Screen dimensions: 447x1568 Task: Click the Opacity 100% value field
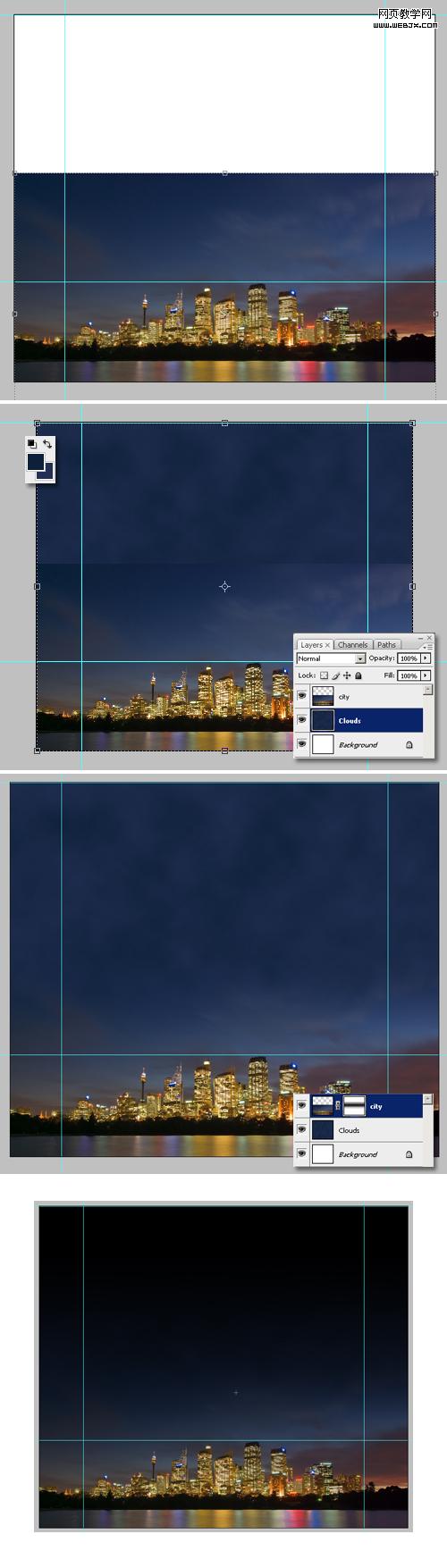[x=409, y=658]
